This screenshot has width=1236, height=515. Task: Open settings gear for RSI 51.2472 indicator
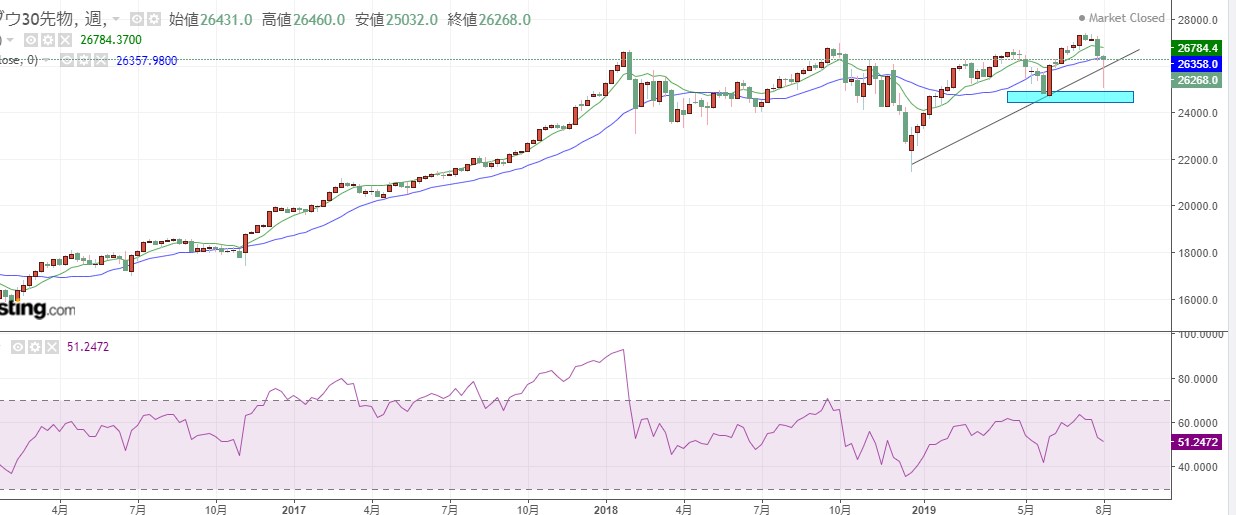click(35, 347)
